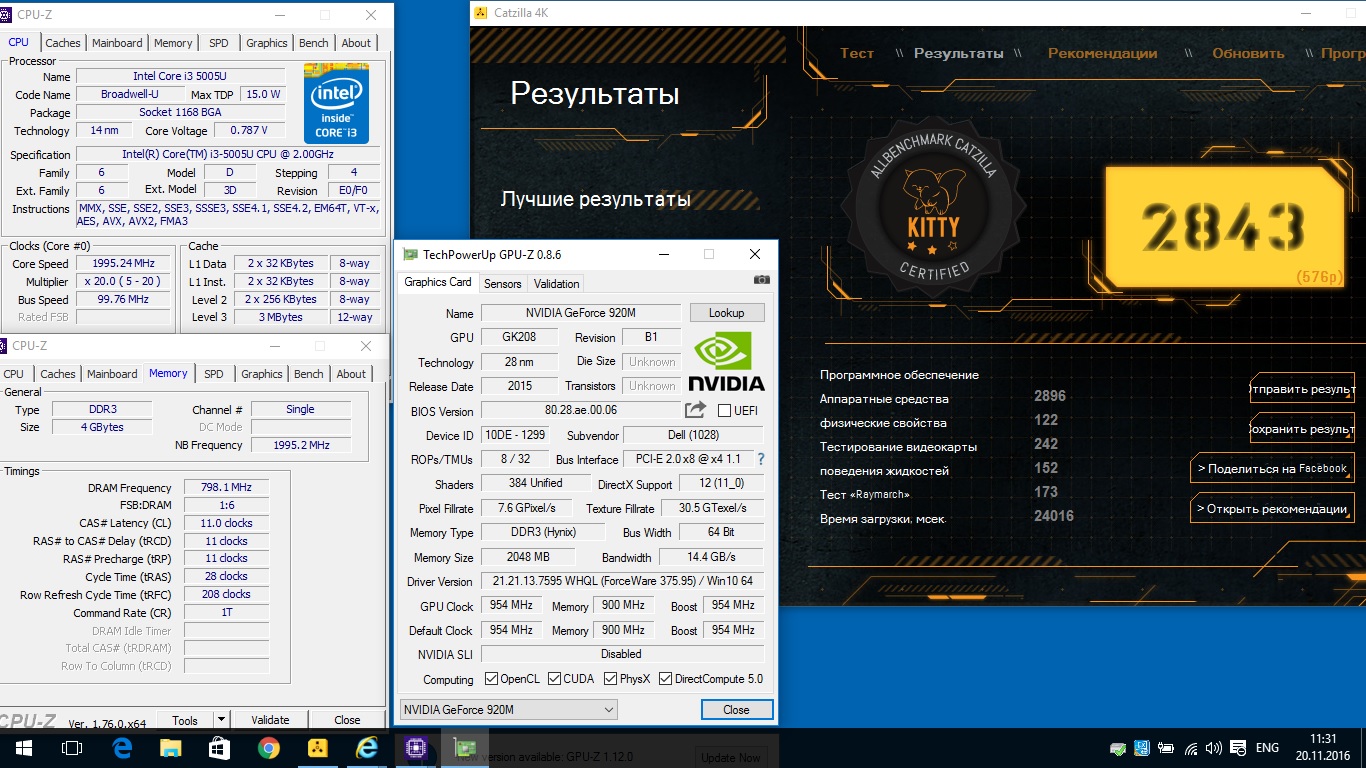1366x768 pixels.
Task: Click Сохранить результат in Catzilla
Action: pos(1302,429)
